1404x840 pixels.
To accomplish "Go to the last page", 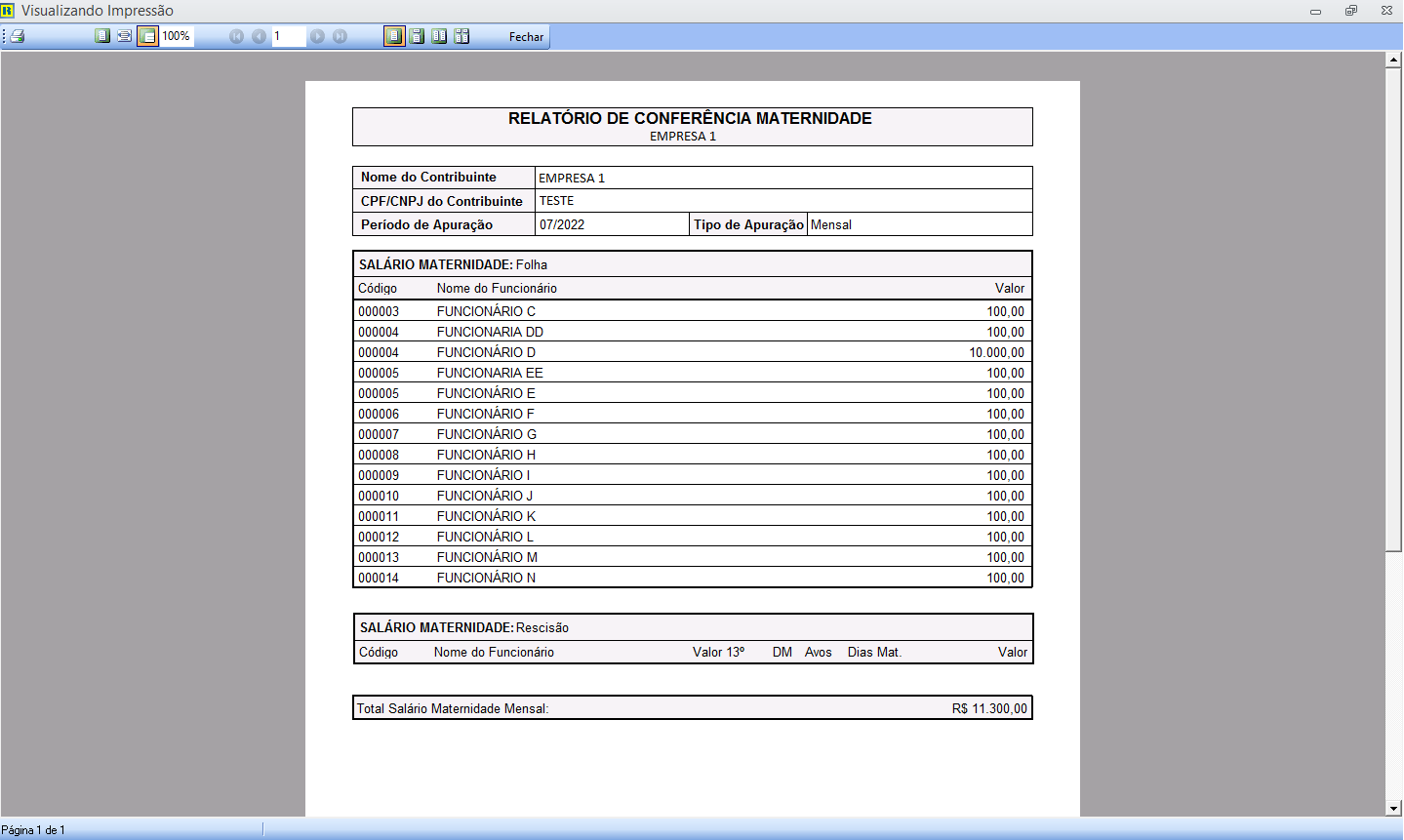I will point(340,36).
